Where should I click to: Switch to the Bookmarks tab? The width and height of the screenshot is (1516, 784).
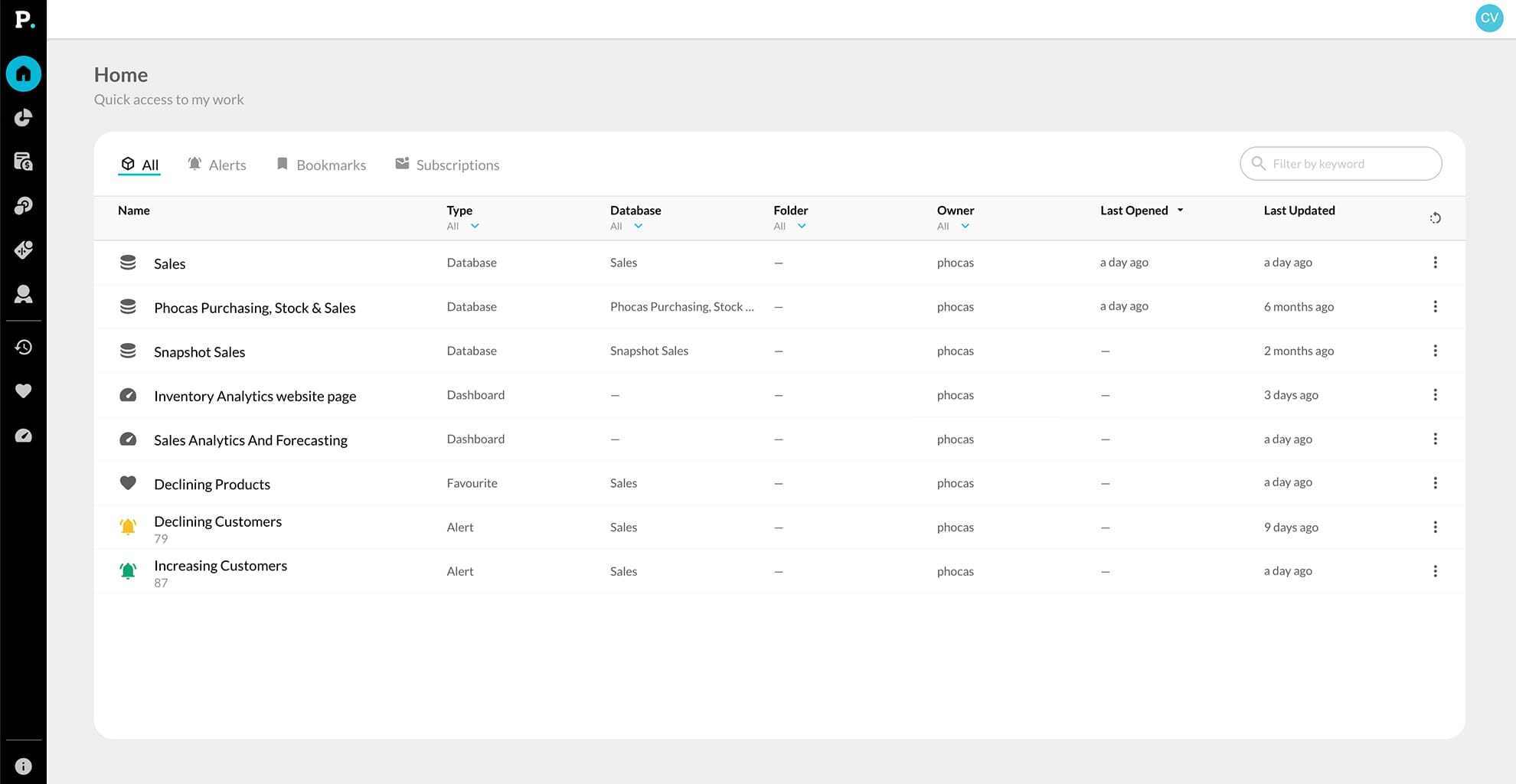point(322,165)
